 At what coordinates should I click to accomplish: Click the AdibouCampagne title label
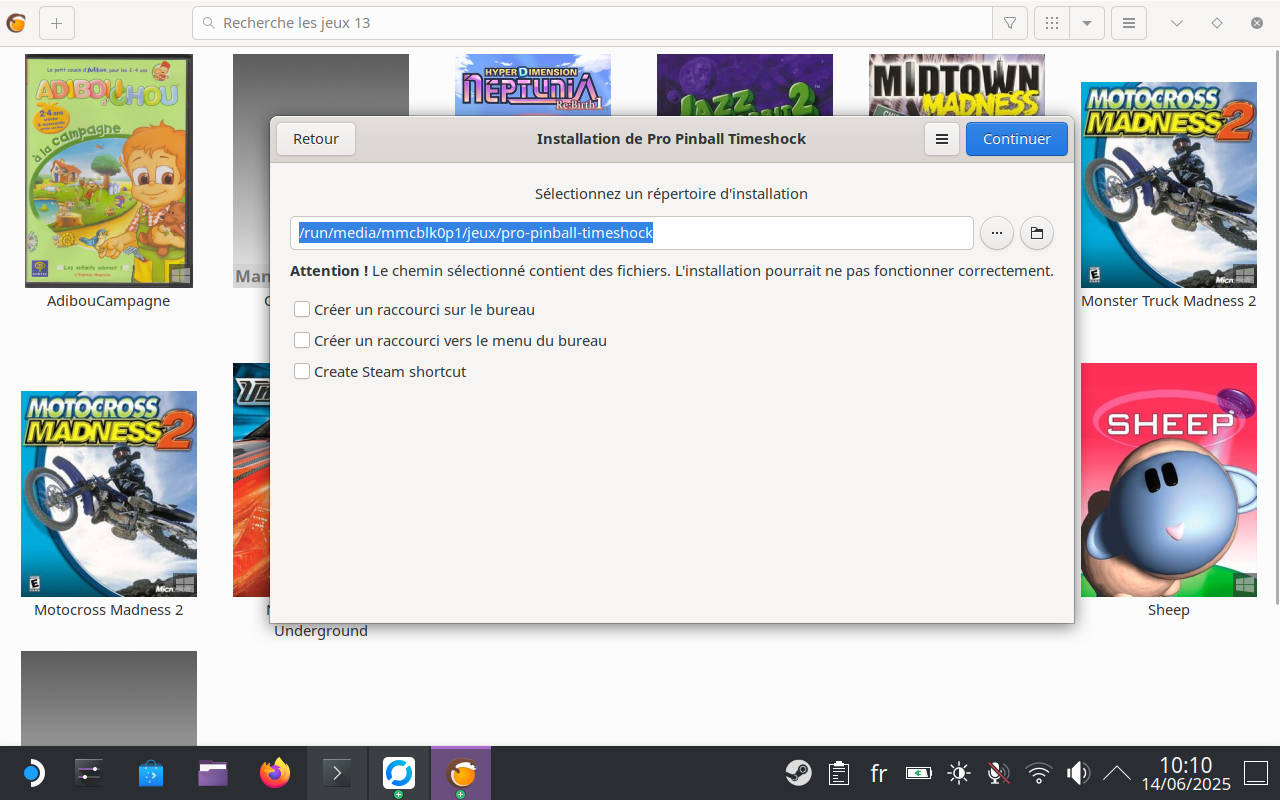(x=109, y=301)
